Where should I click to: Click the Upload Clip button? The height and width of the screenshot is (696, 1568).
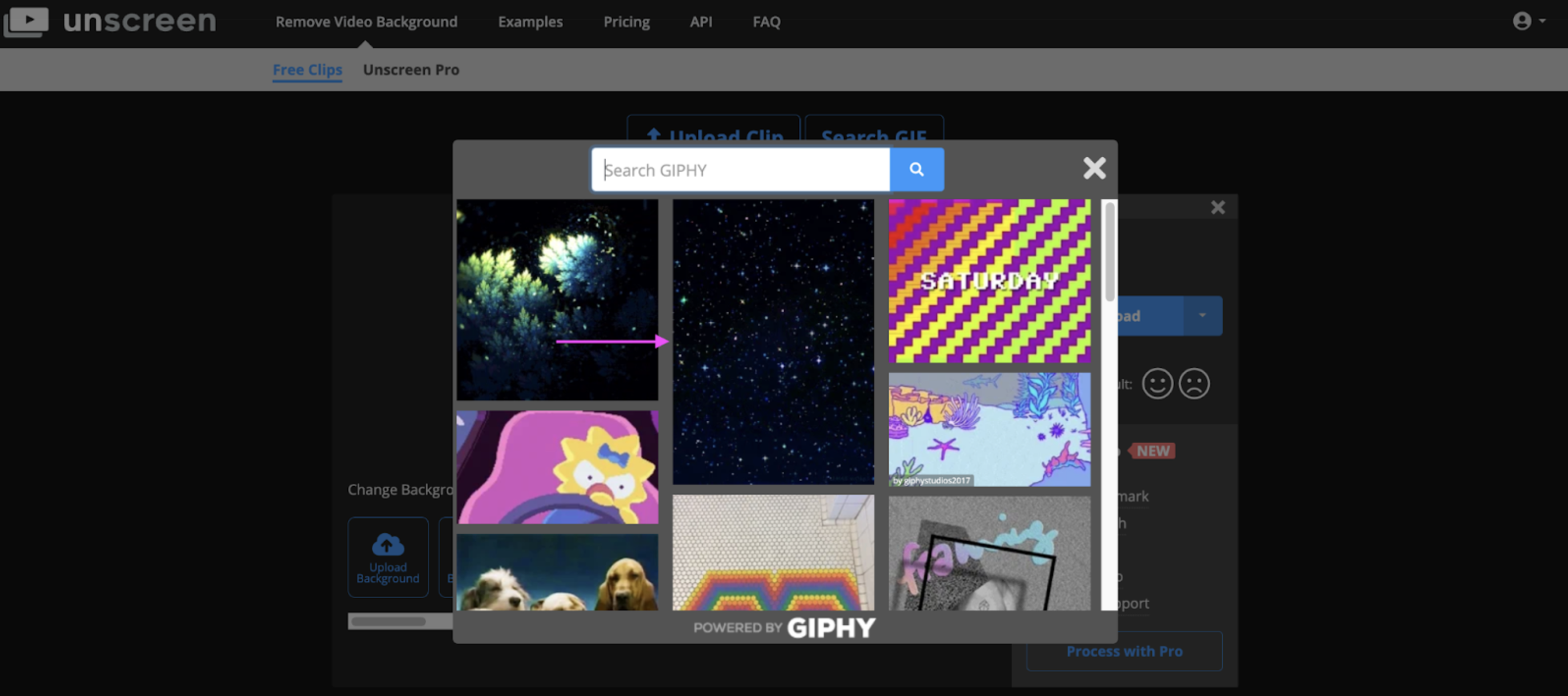(x=713, y=128)
